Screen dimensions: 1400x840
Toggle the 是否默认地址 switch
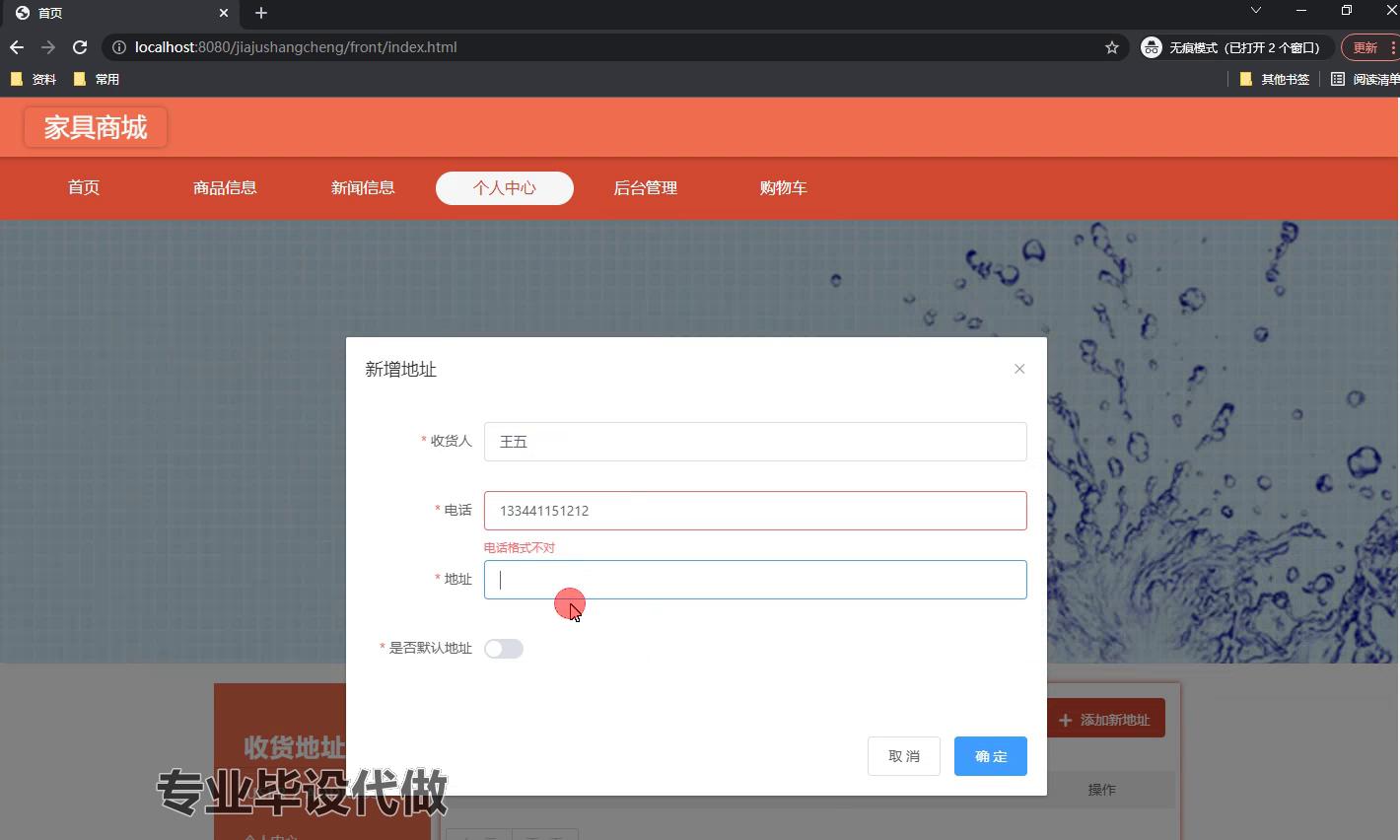point(504,649)
